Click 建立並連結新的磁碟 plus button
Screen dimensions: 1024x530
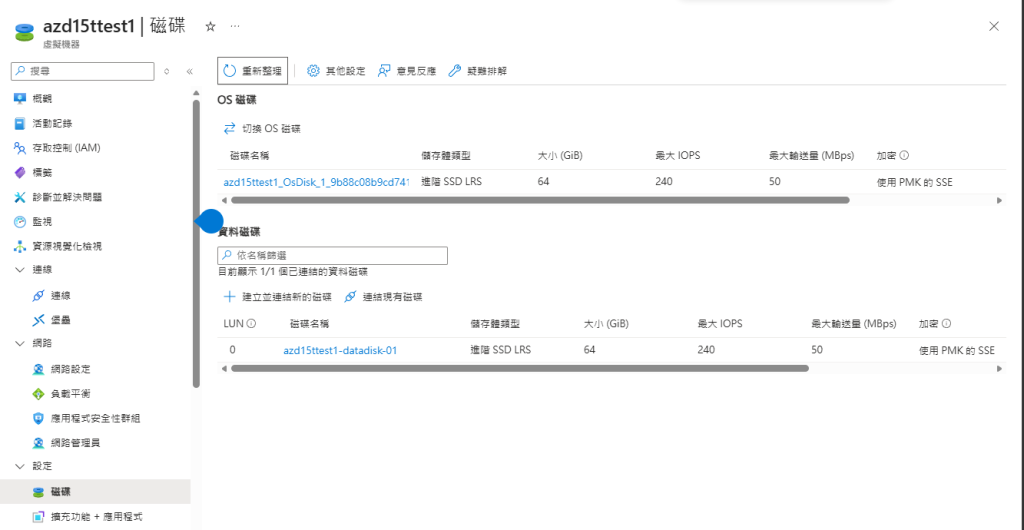coord(278,297)
